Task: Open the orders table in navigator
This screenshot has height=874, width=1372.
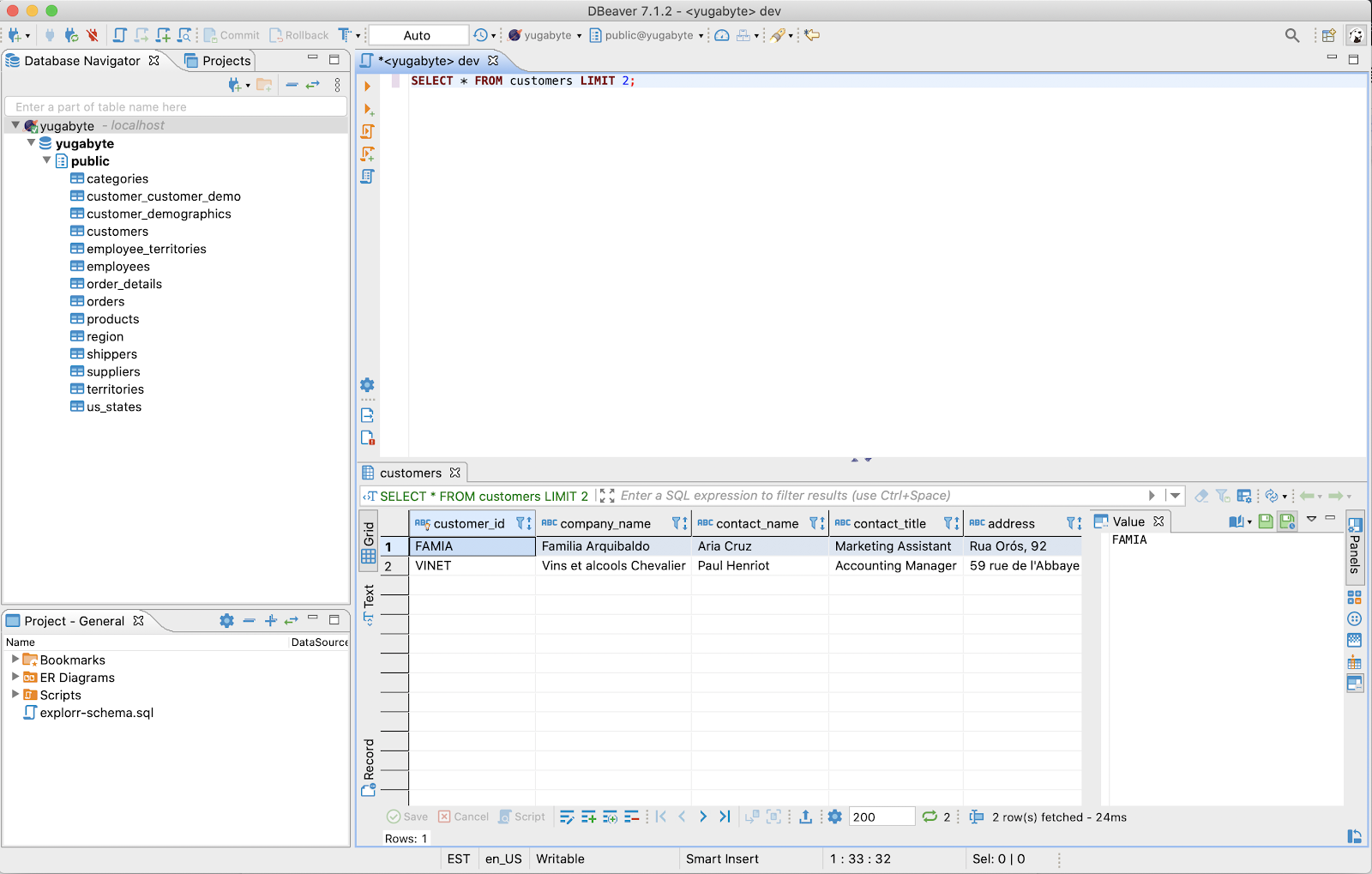Action: click(105, 302)
